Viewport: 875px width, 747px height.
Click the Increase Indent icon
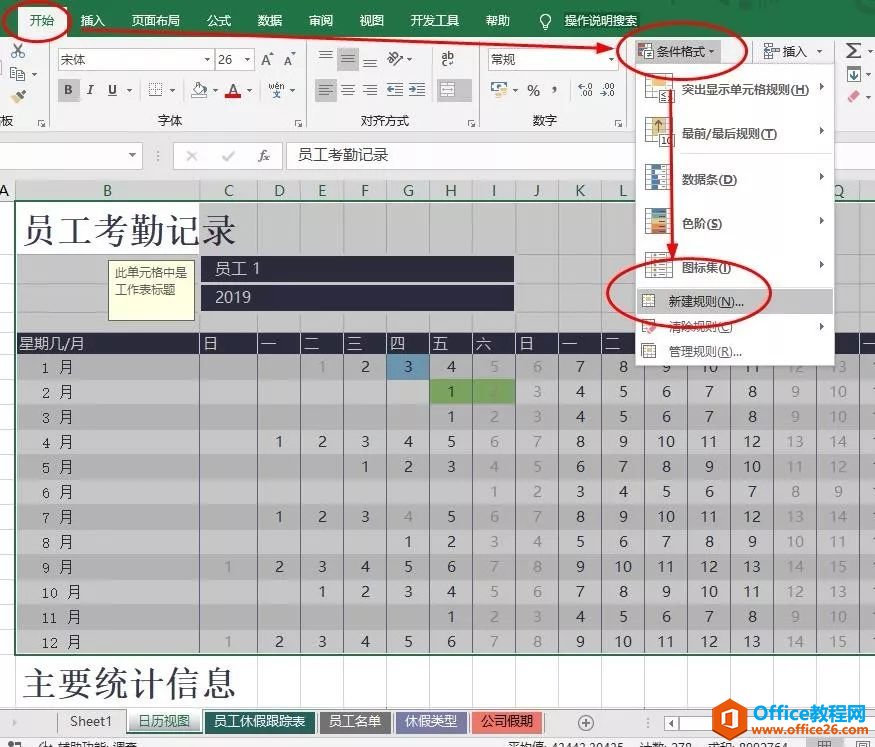pos(417,90)
